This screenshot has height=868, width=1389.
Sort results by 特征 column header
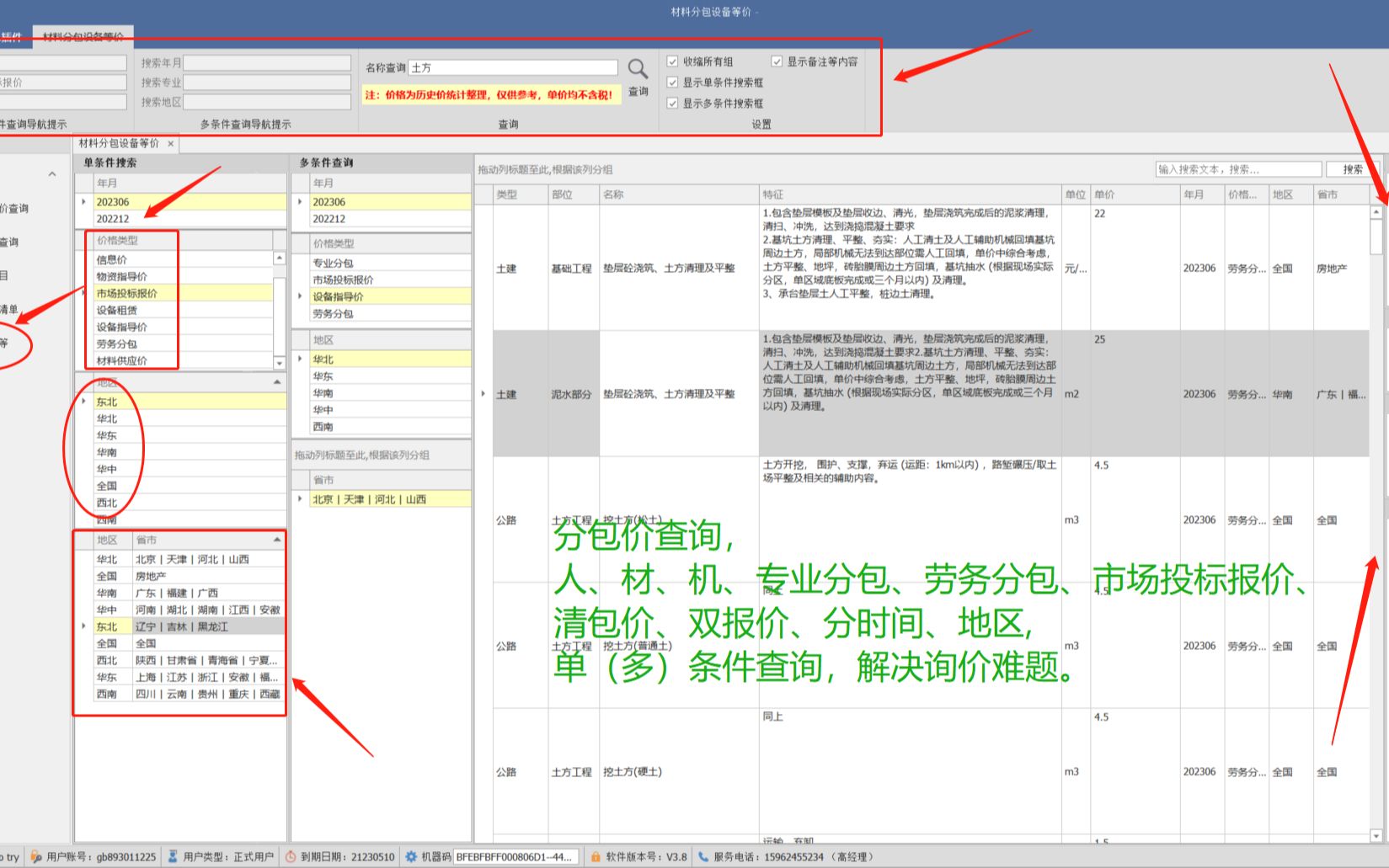(910, 194)
